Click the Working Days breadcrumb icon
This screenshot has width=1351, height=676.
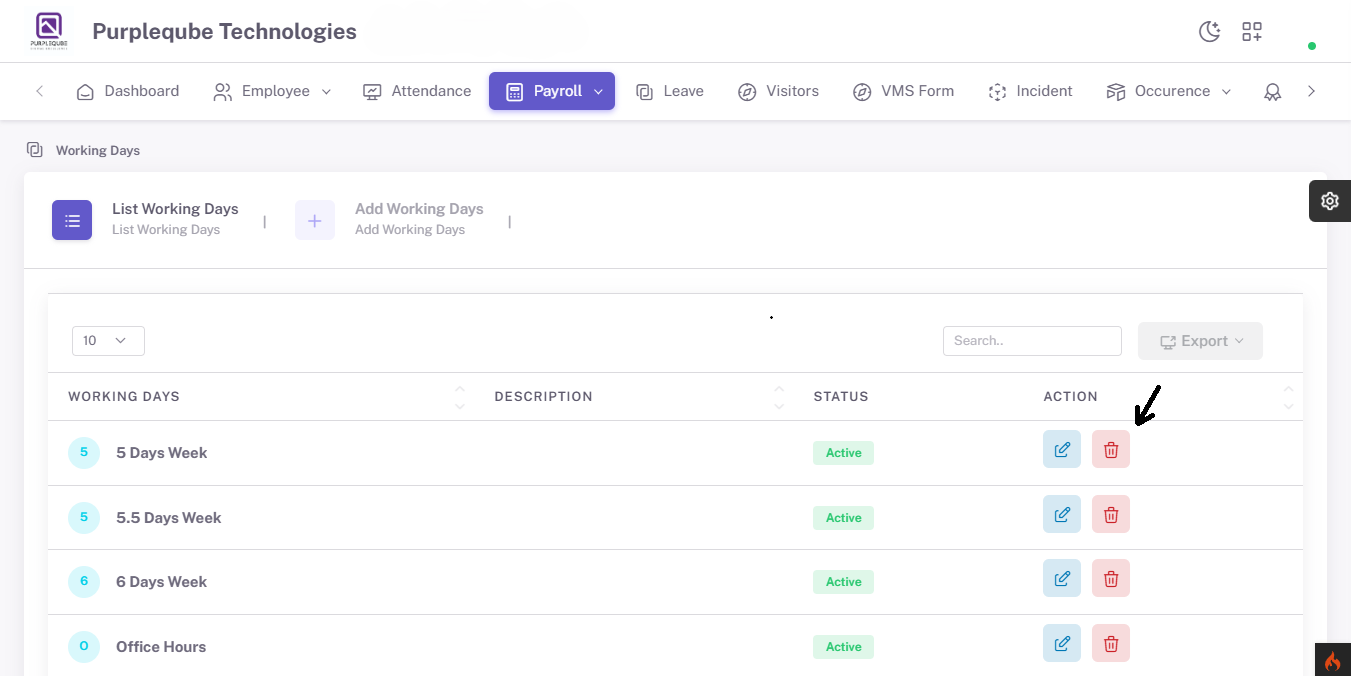(x=35, y=150)
